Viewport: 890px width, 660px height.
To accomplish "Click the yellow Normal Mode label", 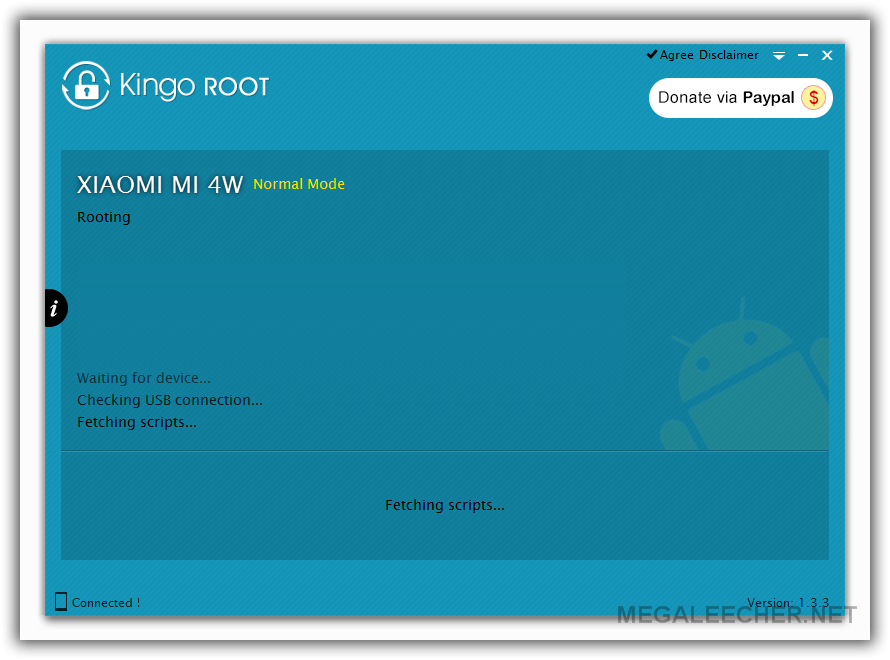I will point(299,184).
